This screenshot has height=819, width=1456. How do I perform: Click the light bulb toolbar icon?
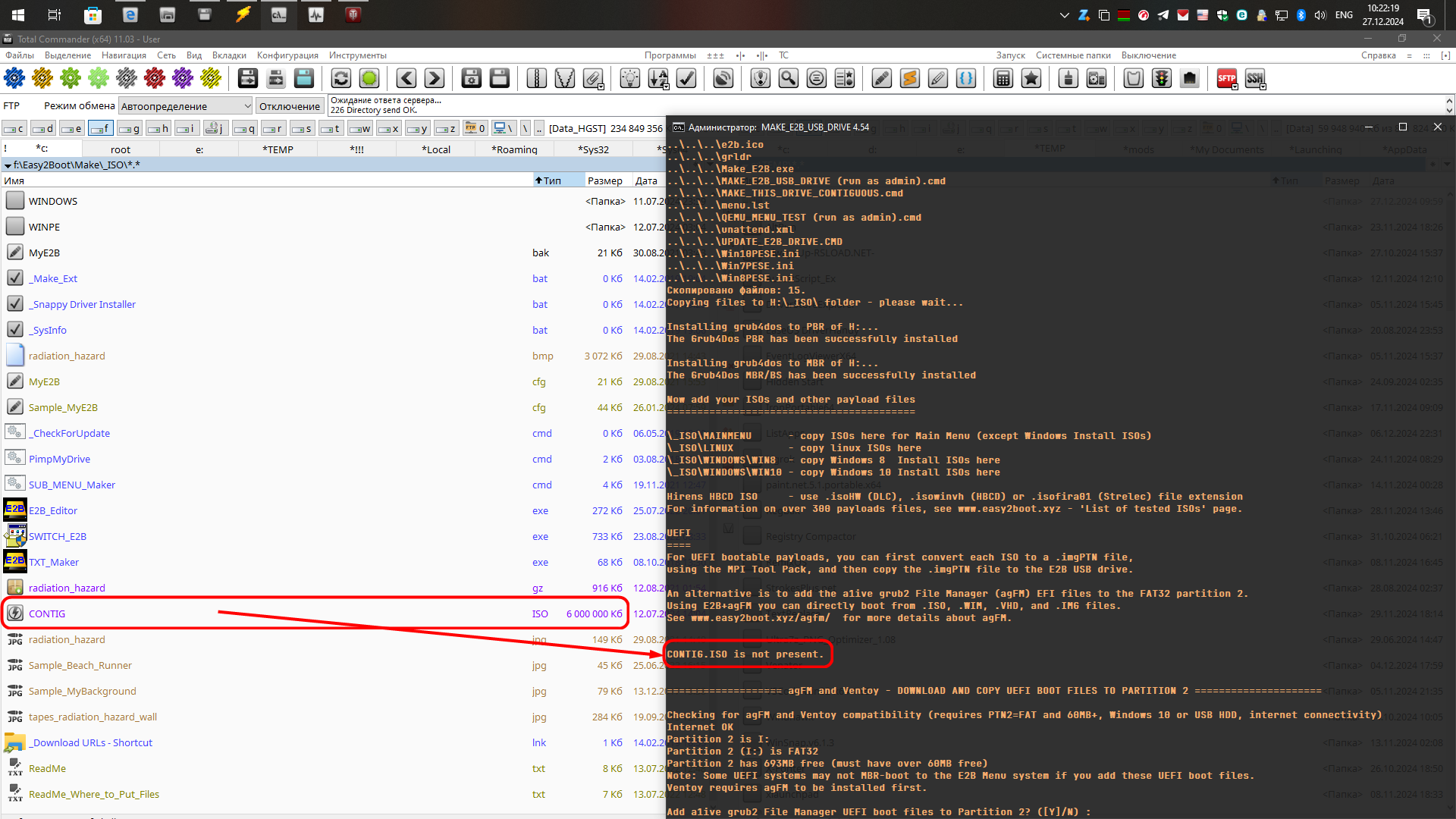(629, 78)
